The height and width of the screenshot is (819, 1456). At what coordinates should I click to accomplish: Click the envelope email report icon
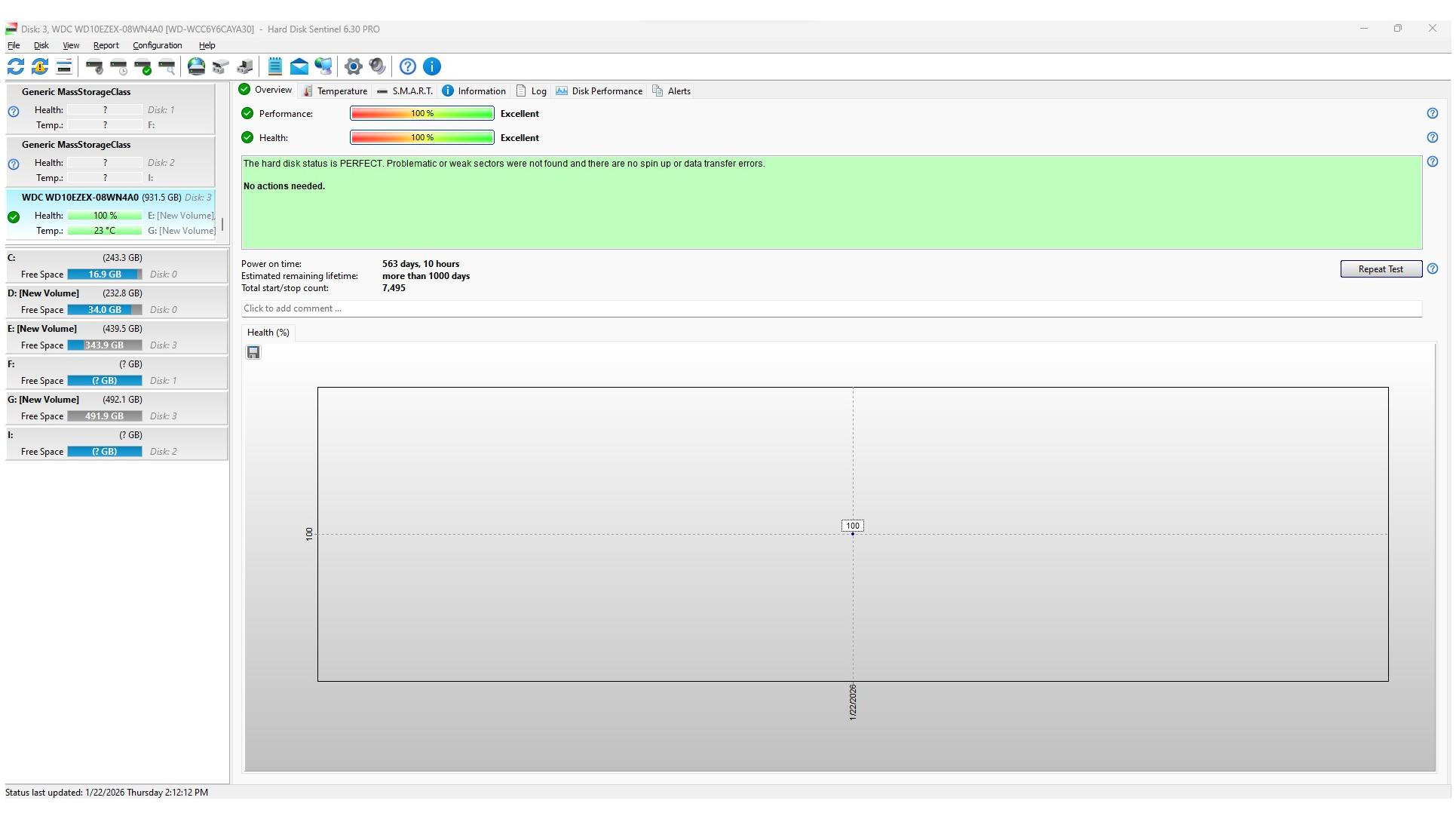coord(299,66)
